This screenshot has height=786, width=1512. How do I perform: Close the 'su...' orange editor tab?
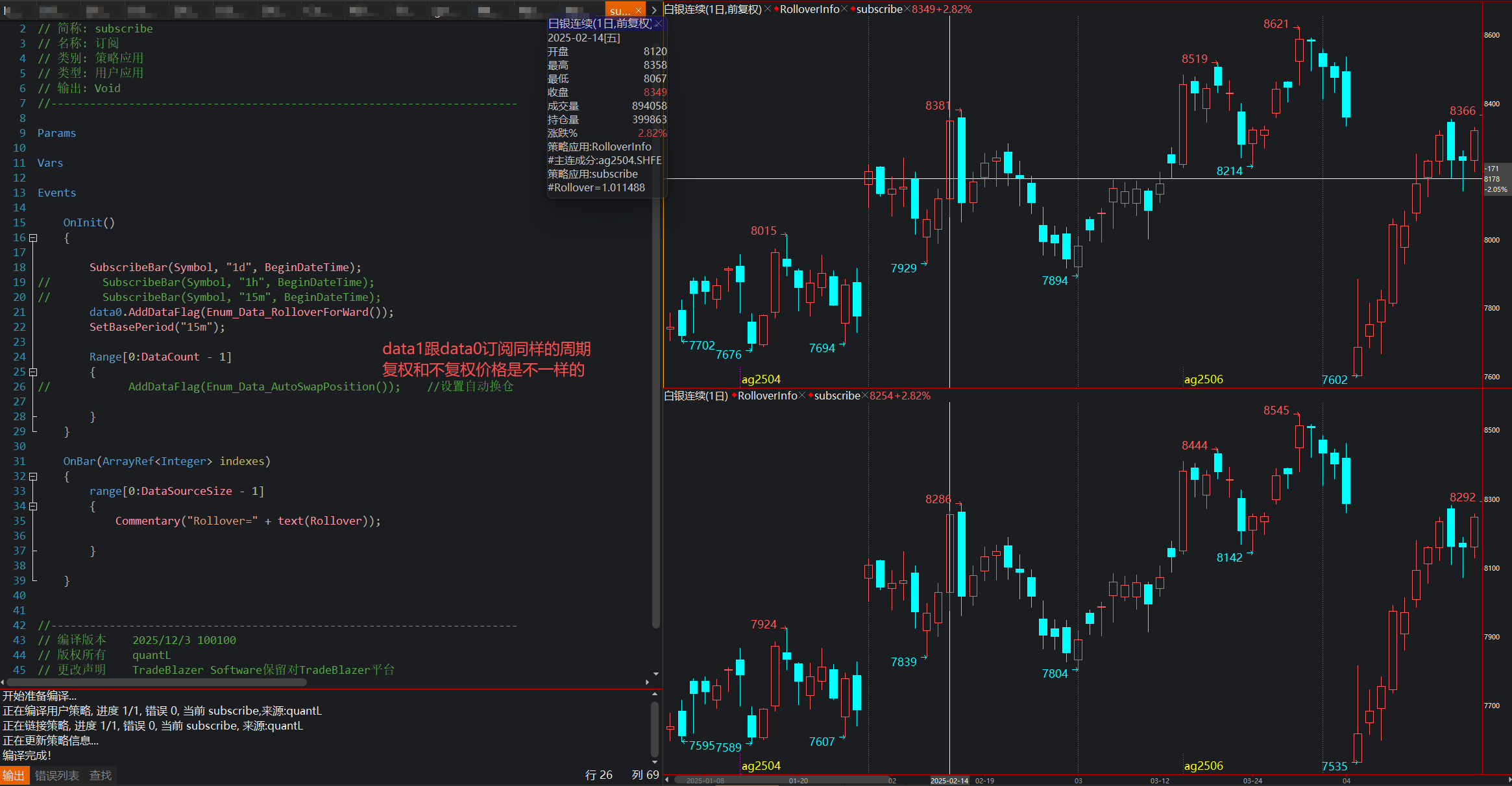point(639,10)
